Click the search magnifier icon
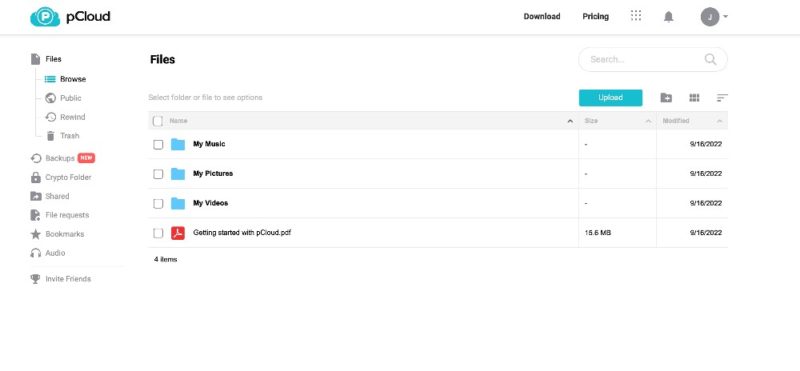800x371 pixels. pyautogui.click(x=710, y=59)
